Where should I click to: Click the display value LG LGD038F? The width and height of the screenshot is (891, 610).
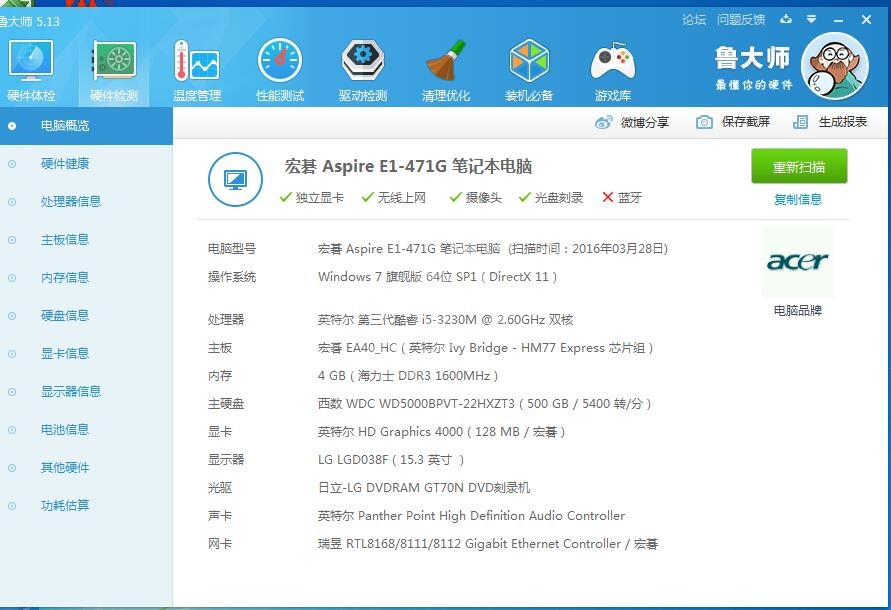(x=391, y=459)
